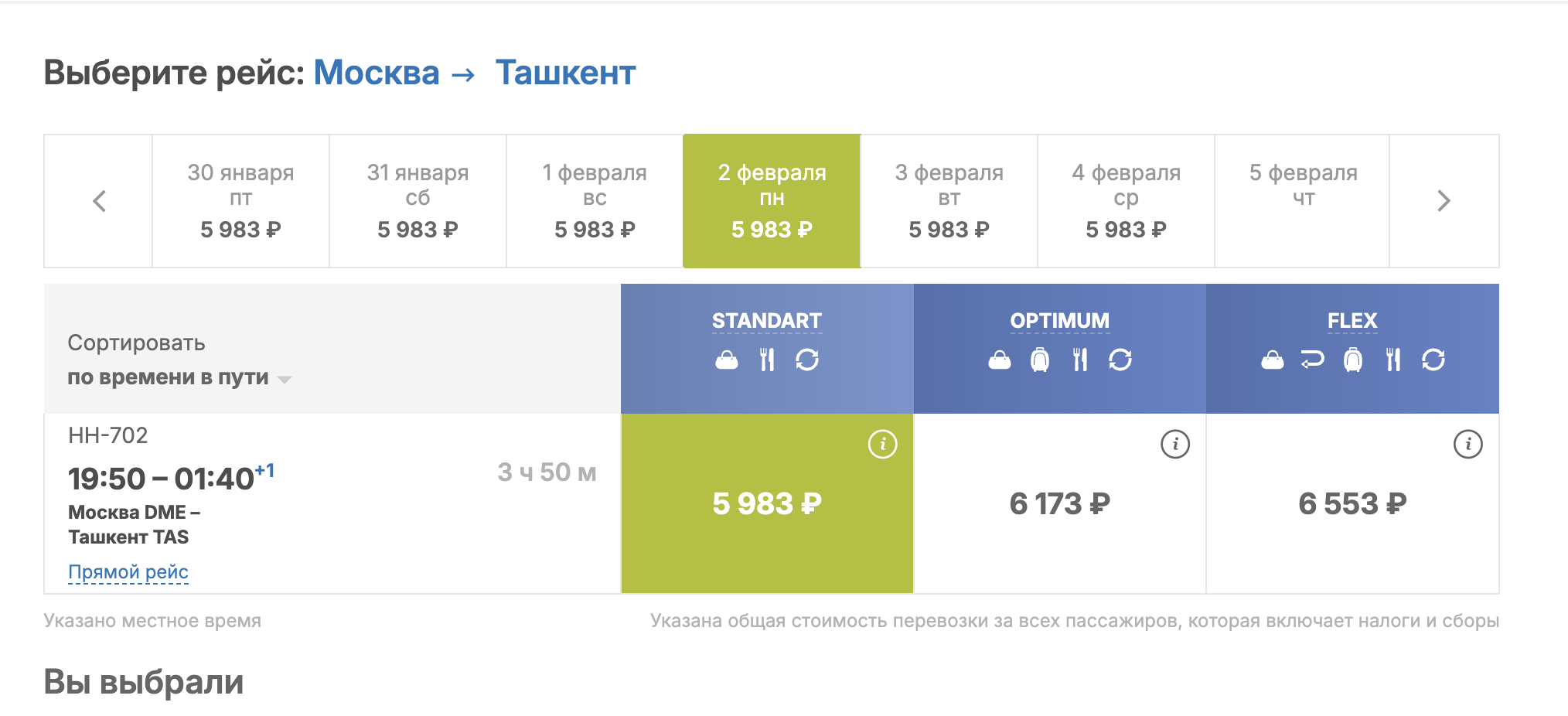Choose the Standart fare 5 983 ₽
Viewport: 1568px width, 716px height.
[767, 504]
